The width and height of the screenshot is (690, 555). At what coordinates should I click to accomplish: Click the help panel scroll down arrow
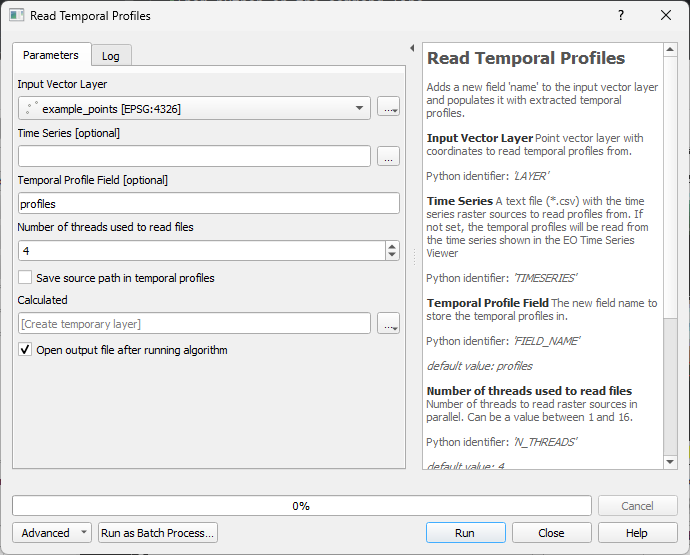pyautogui.click(x=670, y=462)
